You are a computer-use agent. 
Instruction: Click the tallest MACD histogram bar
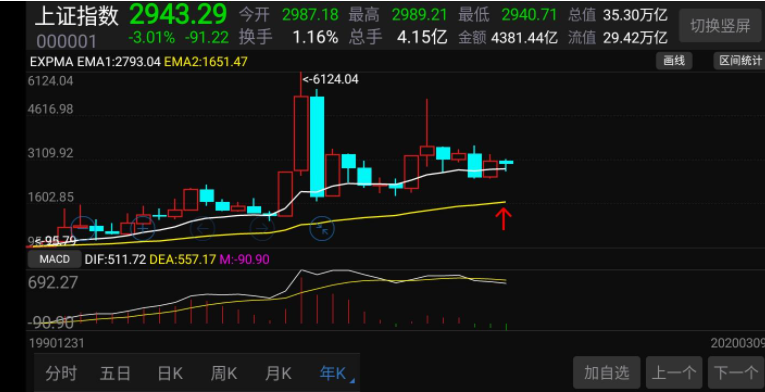301,300
